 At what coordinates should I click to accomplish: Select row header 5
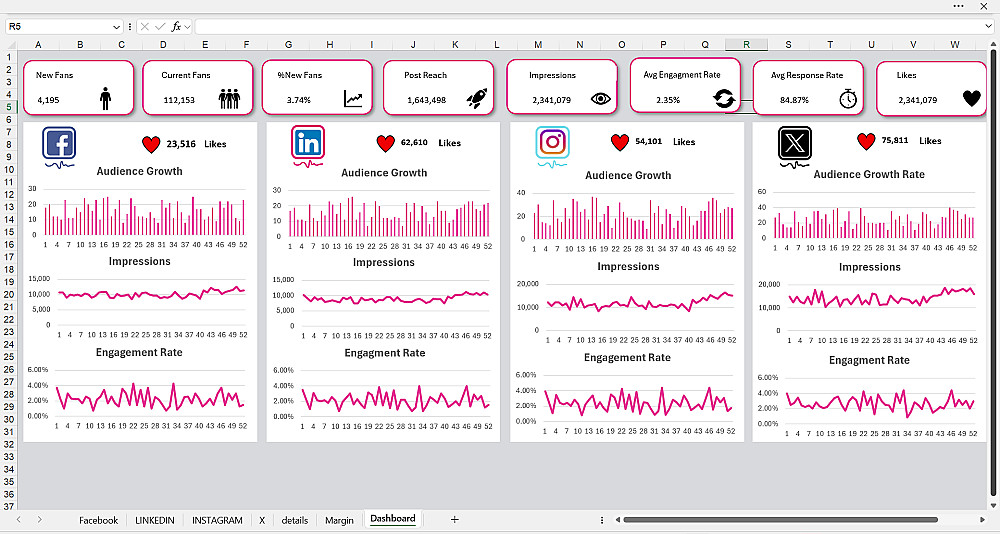pos(9,107)
